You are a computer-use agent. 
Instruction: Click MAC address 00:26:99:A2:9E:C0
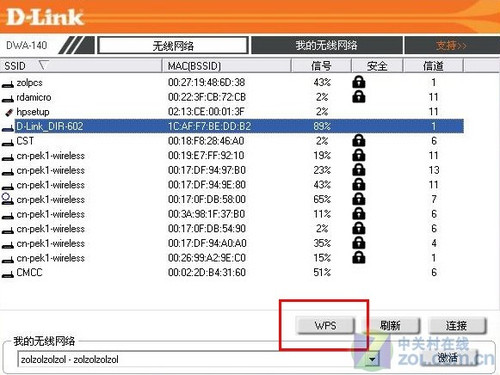tap(207, 258)
